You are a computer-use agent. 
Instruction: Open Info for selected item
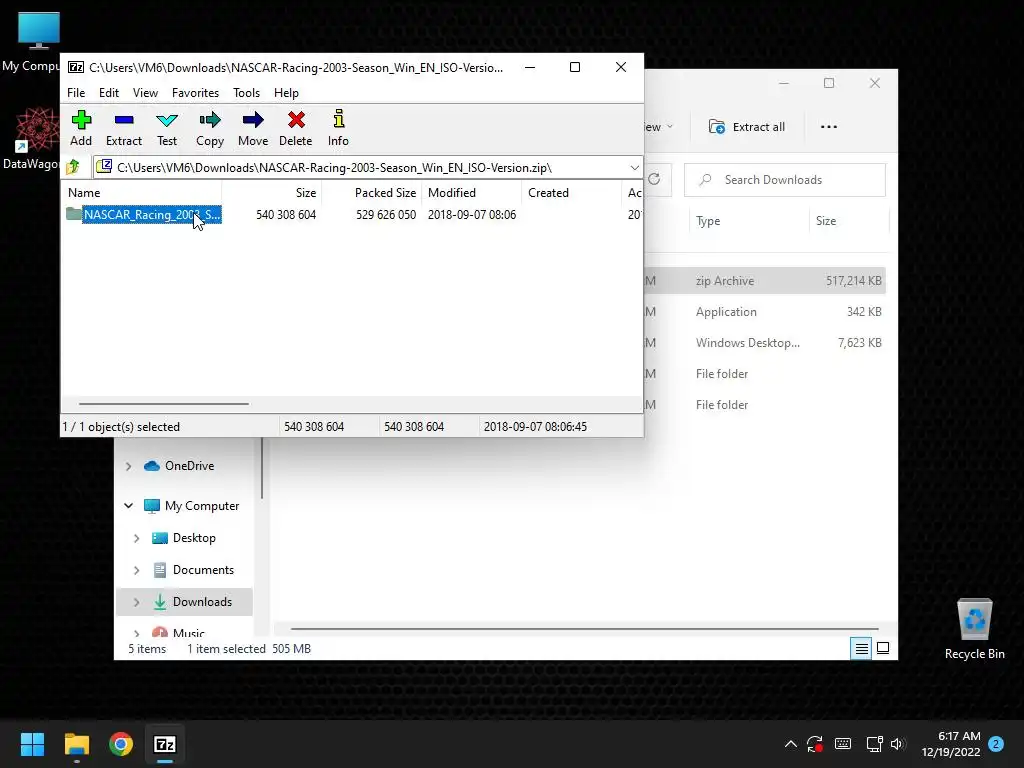(338, 129)
